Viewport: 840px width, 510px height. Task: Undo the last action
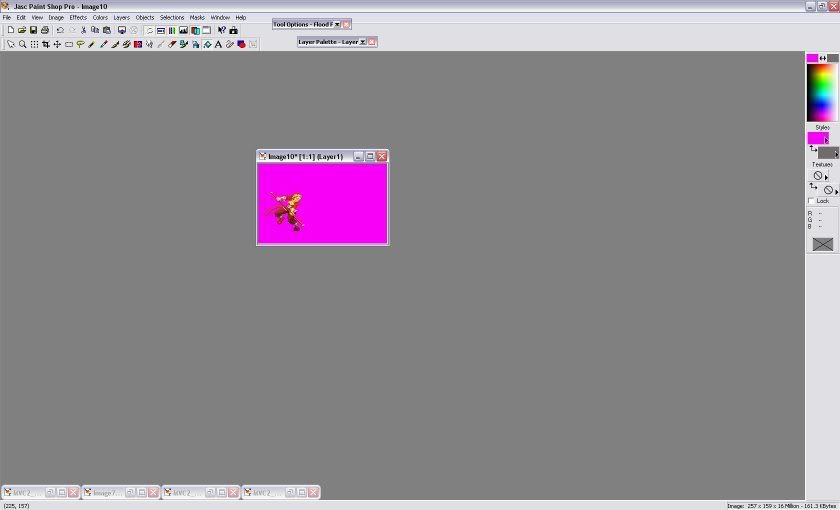point(60,31)
